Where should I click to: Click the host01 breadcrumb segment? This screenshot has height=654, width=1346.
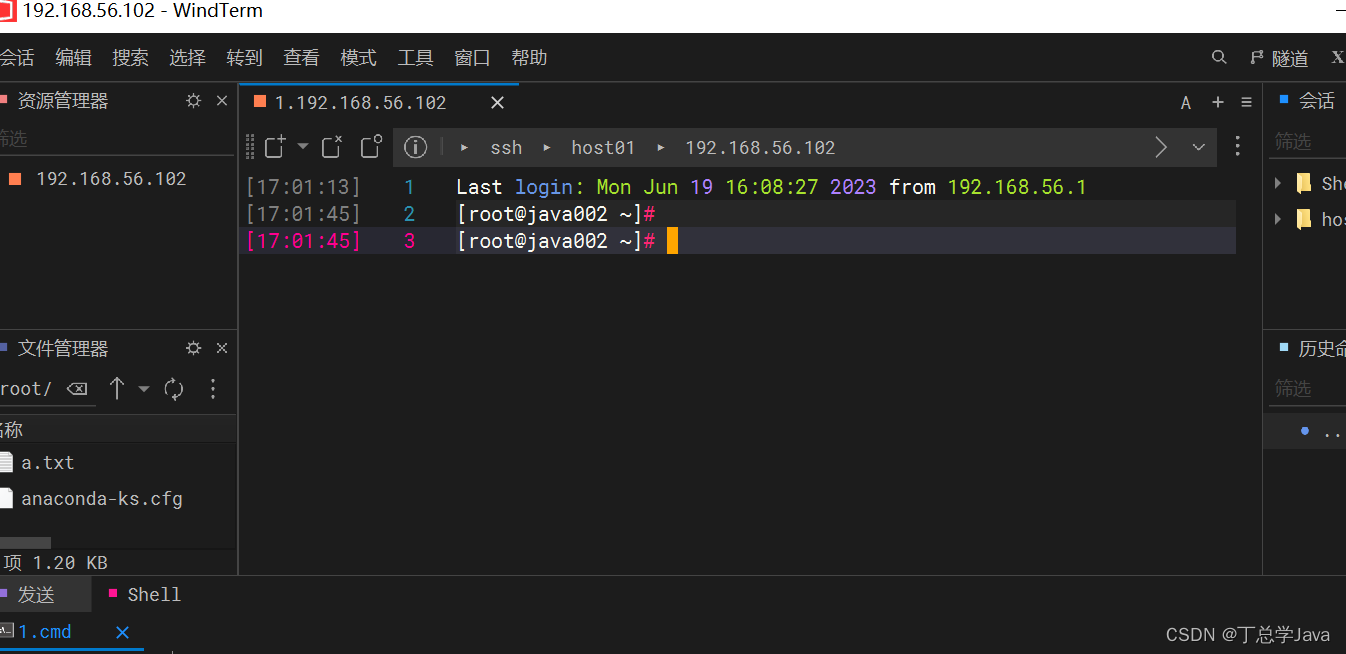[603, 148]
